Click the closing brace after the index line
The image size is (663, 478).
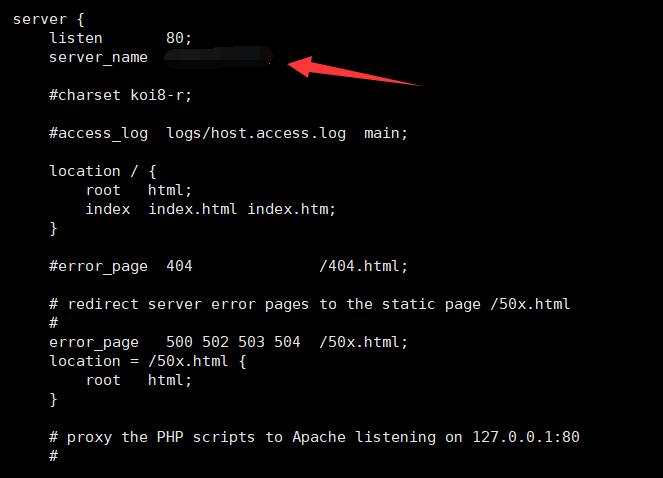point(53,228)
